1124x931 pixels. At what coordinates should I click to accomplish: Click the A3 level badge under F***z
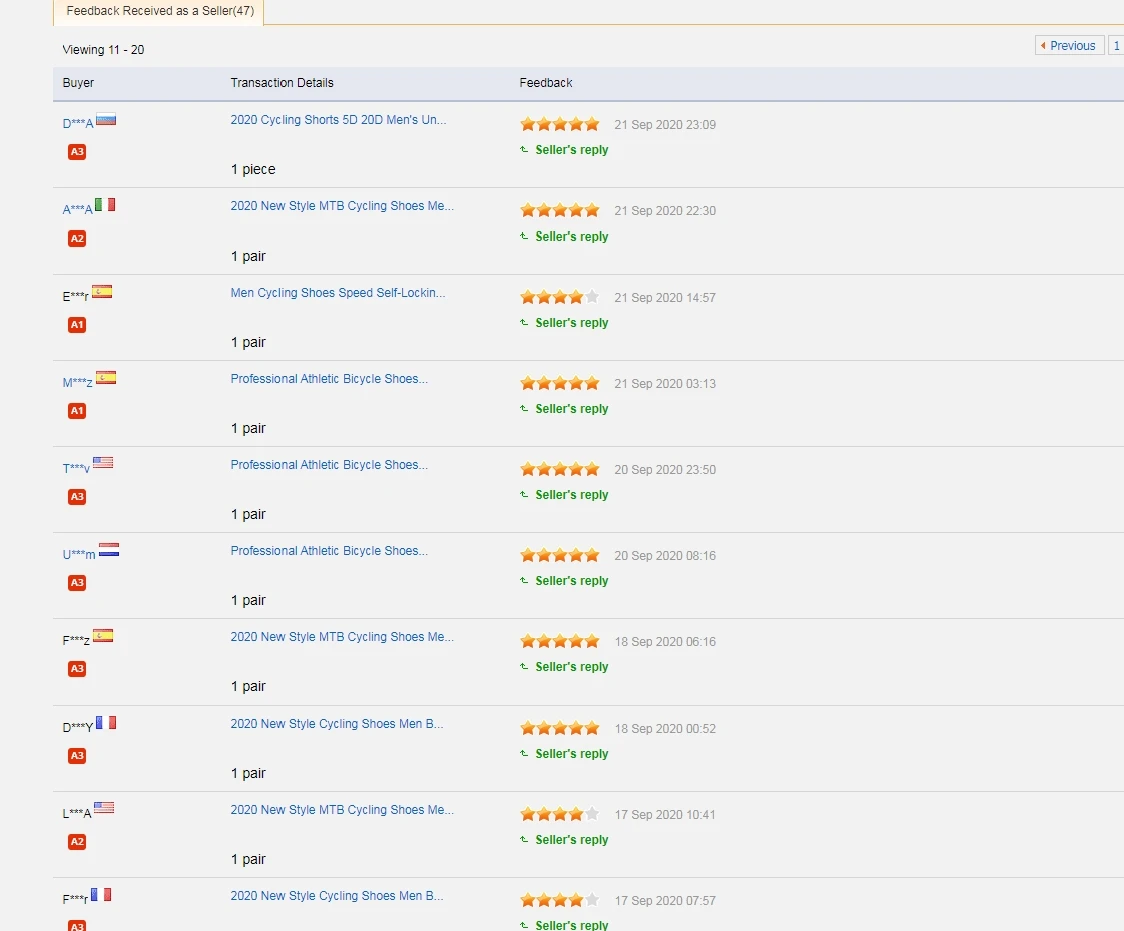click(77, 669)
